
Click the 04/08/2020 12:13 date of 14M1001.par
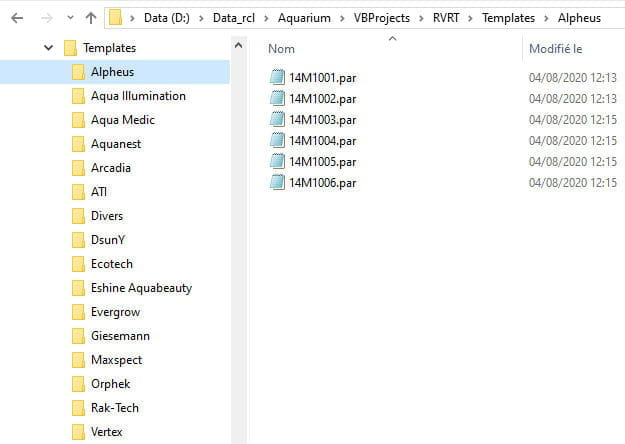(572, 78)
